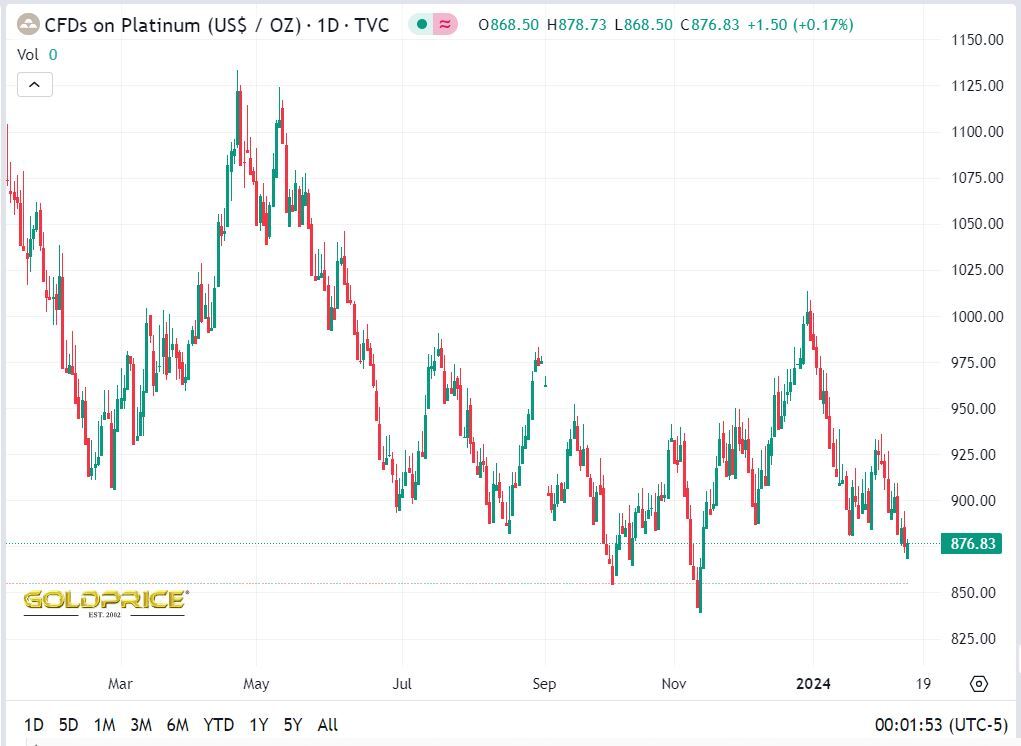
Task: Click the current price label 876.83
Action: click(973, 543)
